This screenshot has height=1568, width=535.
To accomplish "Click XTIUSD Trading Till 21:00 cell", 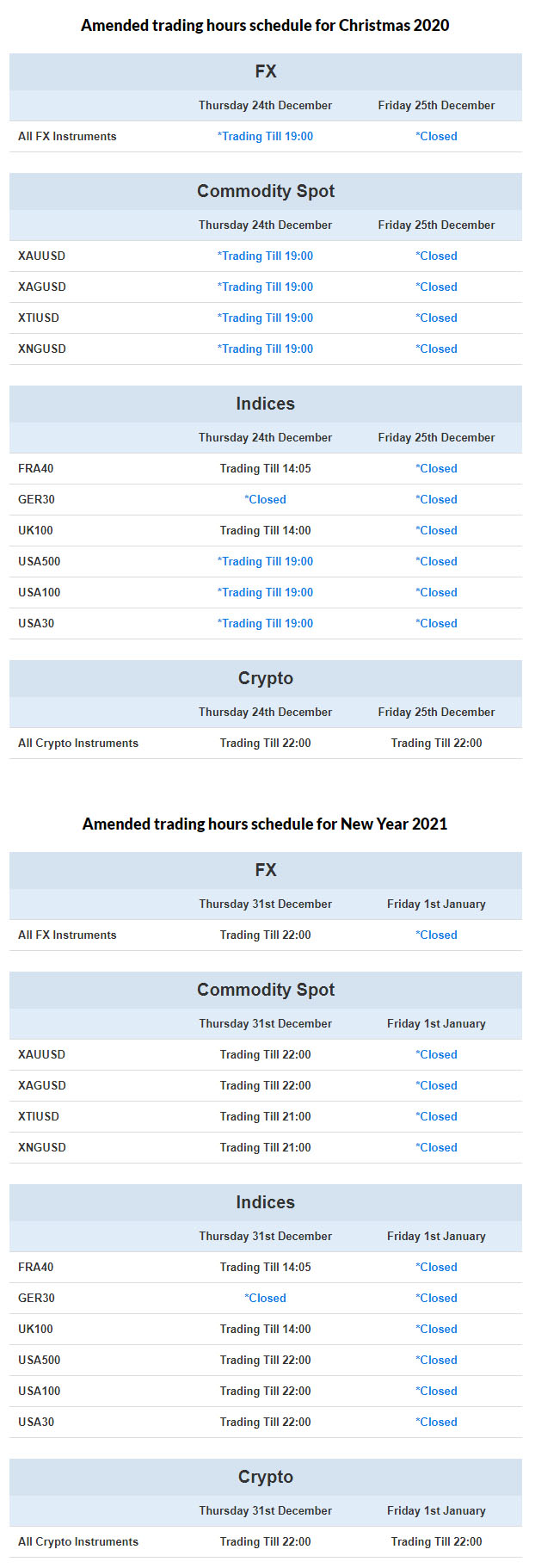I will tap(265, 1116).
